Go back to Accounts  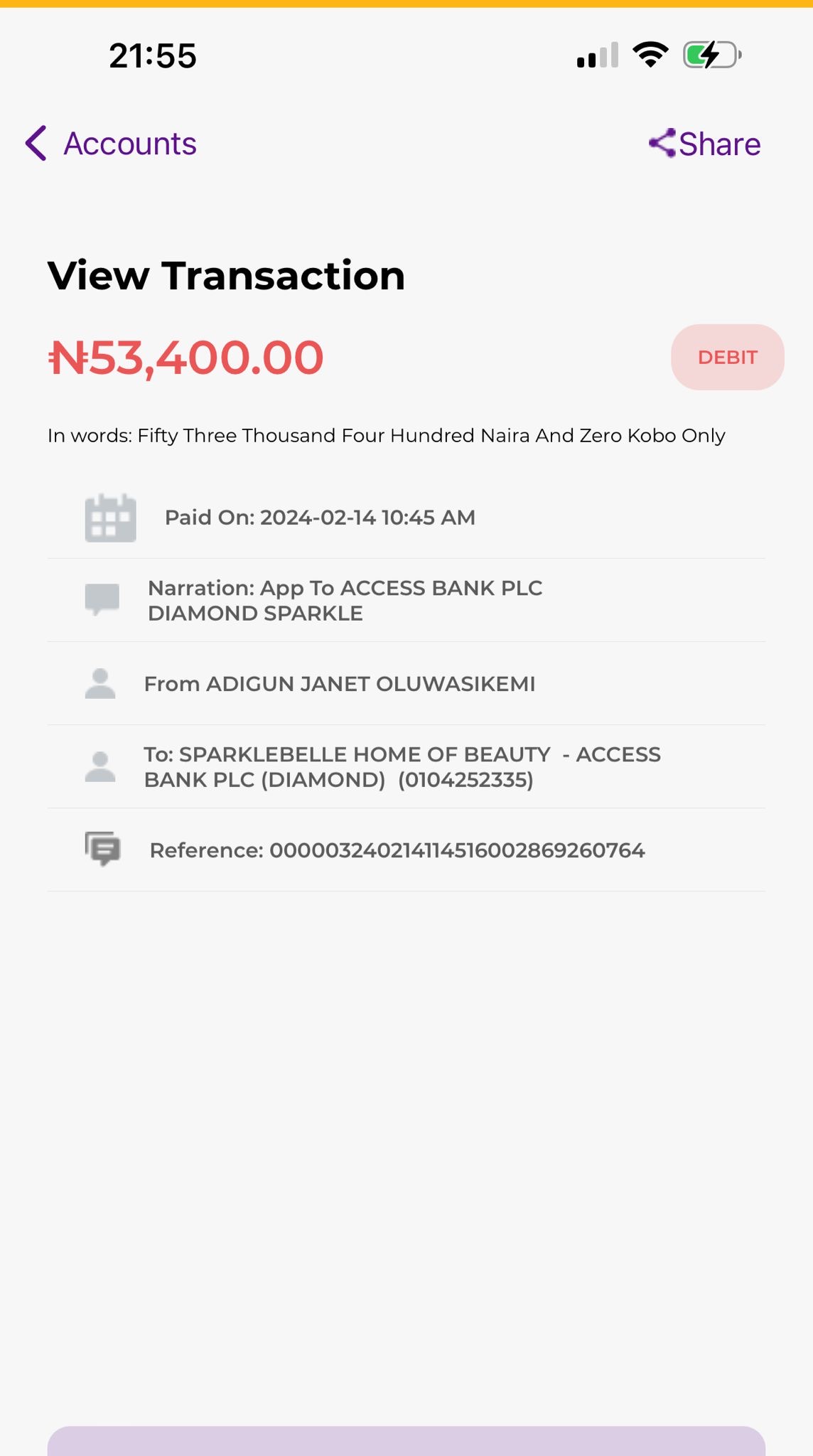130,144
